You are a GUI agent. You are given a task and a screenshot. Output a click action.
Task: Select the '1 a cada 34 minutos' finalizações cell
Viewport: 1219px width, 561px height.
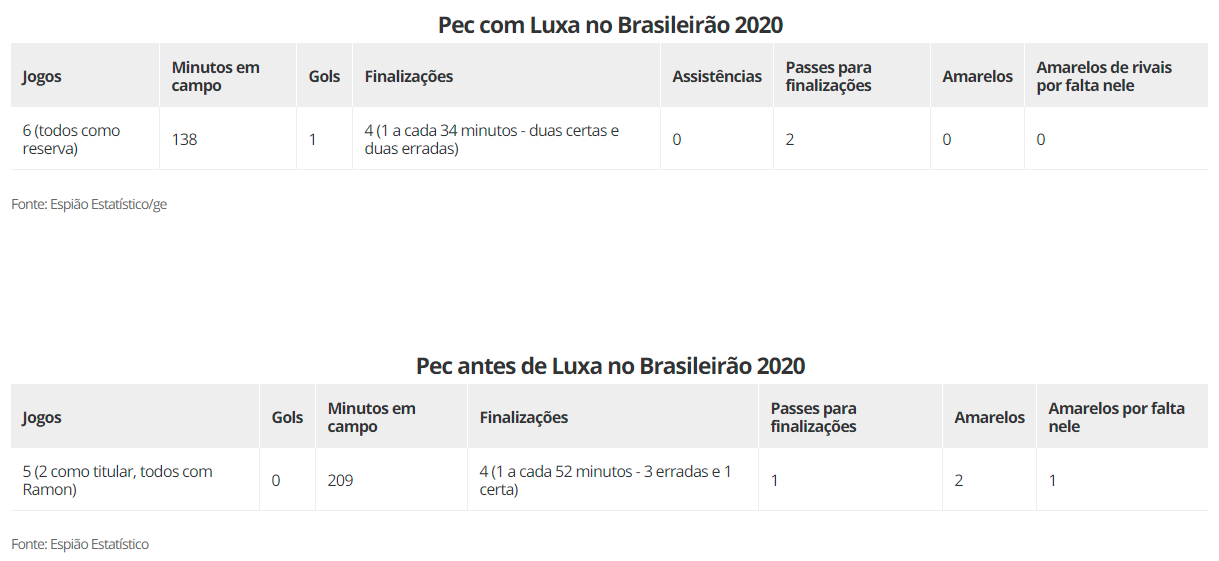(492, 140)
